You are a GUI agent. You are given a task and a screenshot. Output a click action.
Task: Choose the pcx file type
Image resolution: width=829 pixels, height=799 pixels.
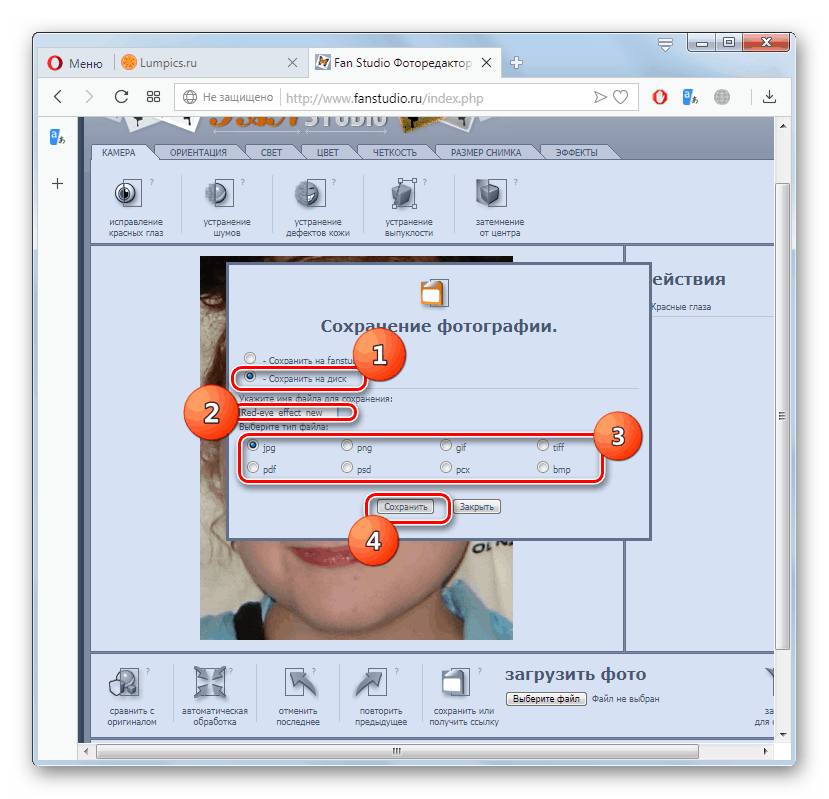[x=446, y=467]
